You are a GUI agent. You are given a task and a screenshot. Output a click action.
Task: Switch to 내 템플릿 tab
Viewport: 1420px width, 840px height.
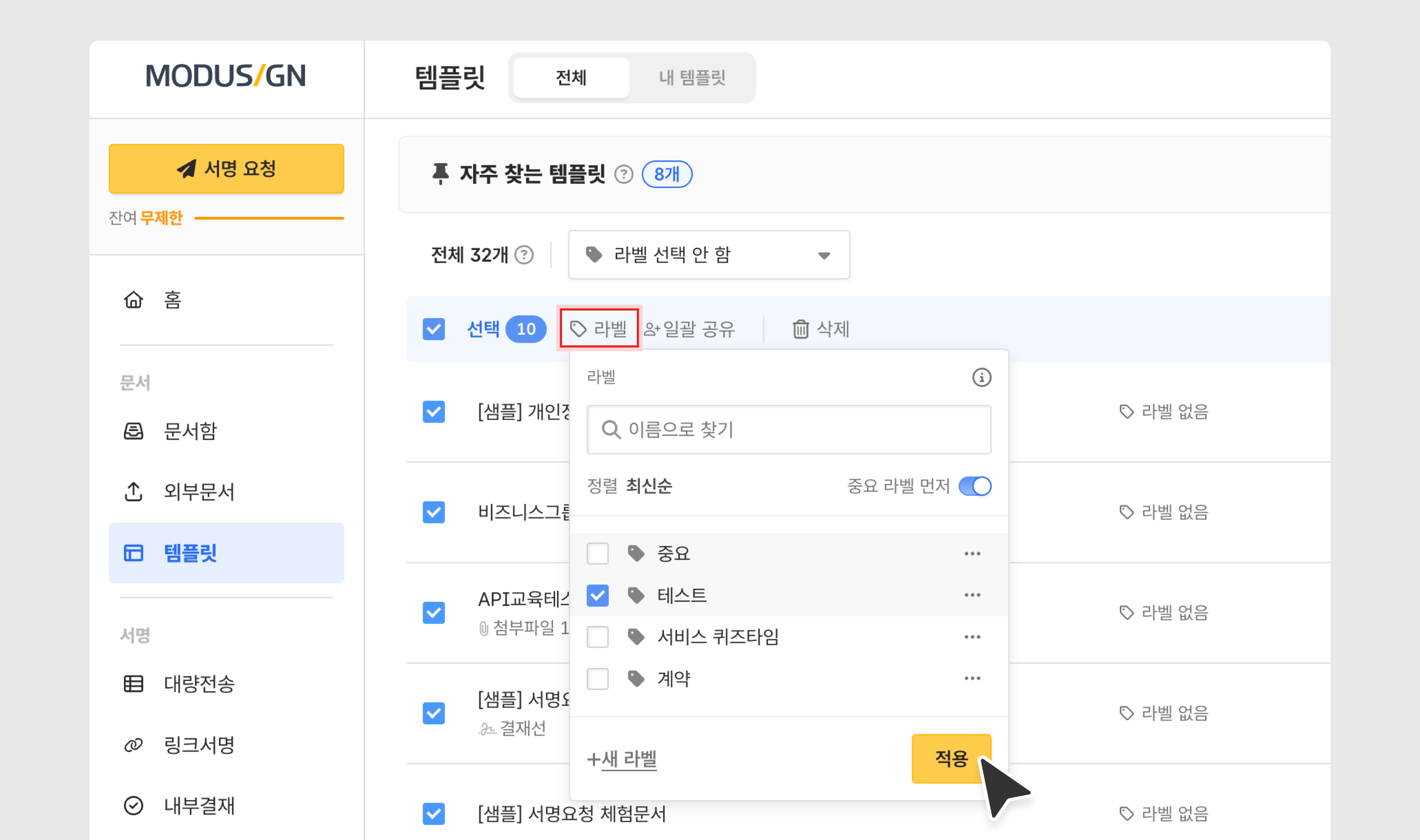click(x=692, y=78)
